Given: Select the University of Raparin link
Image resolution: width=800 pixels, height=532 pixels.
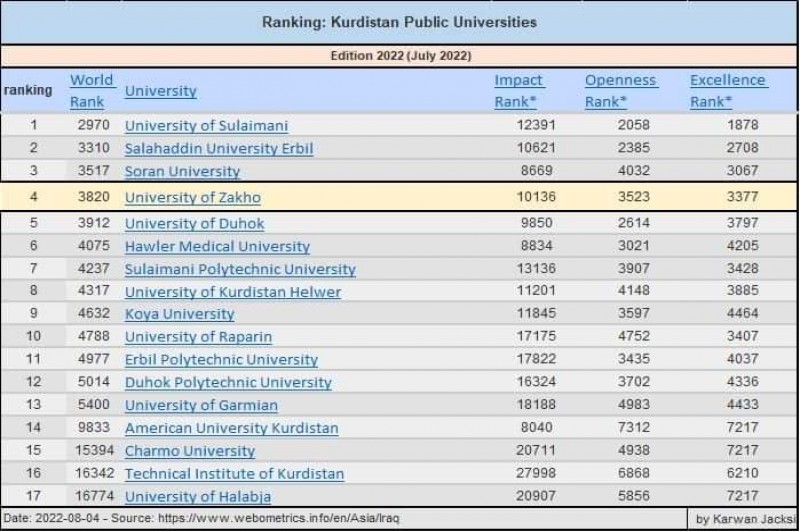Looking at the screenshot, I should click(198, 337).
